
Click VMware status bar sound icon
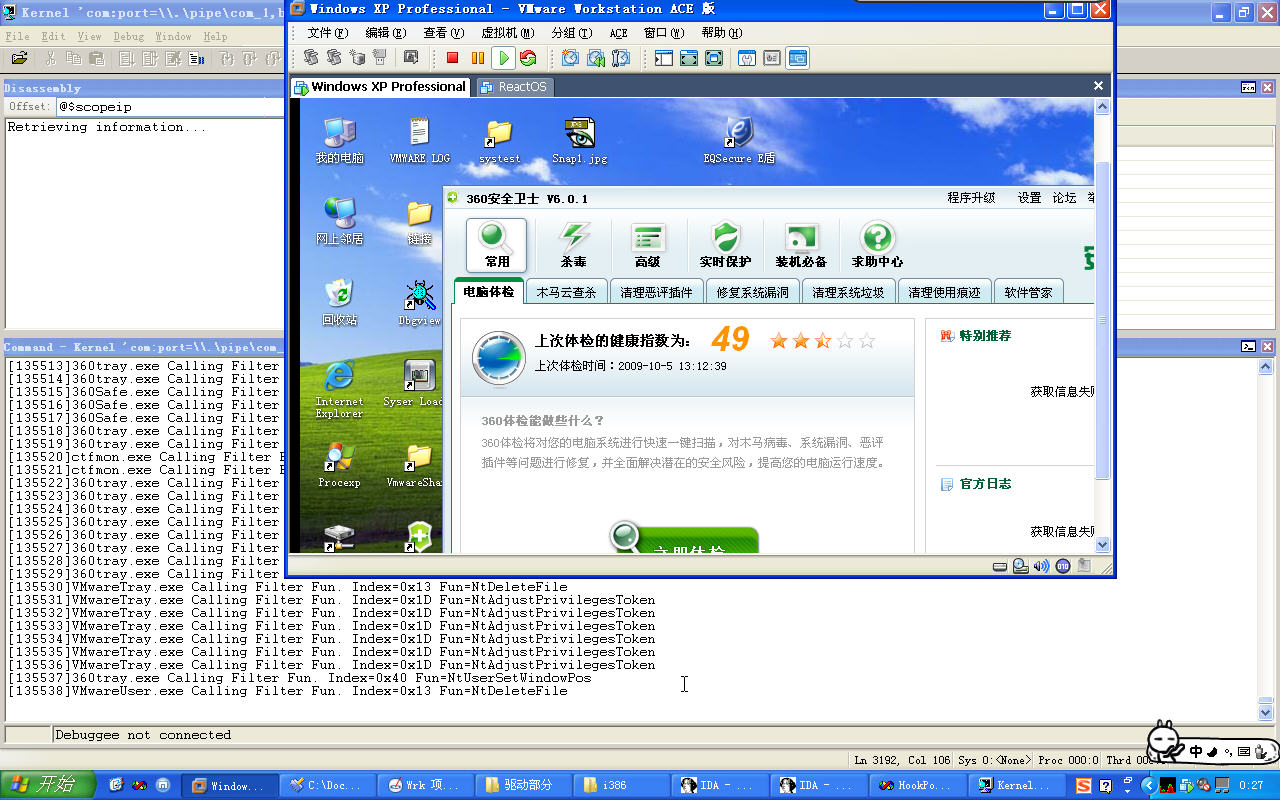1042,566
